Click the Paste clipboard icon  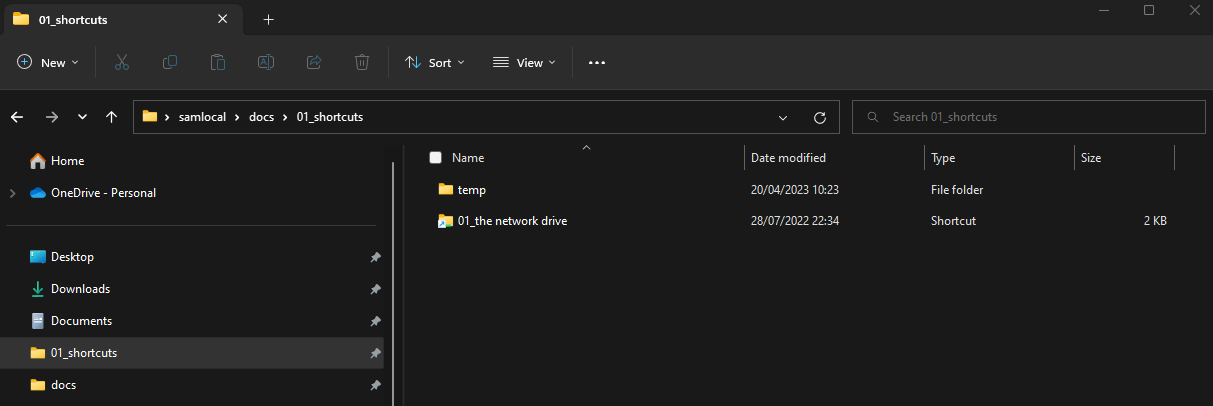(218, 62)
